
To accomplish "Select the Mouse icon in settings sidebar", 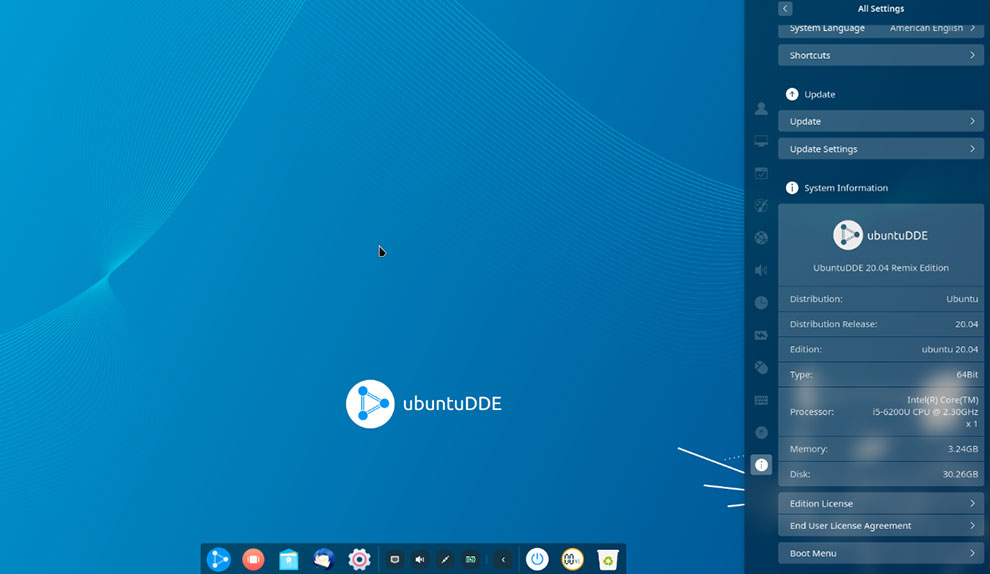I will (x=761, y=368).
